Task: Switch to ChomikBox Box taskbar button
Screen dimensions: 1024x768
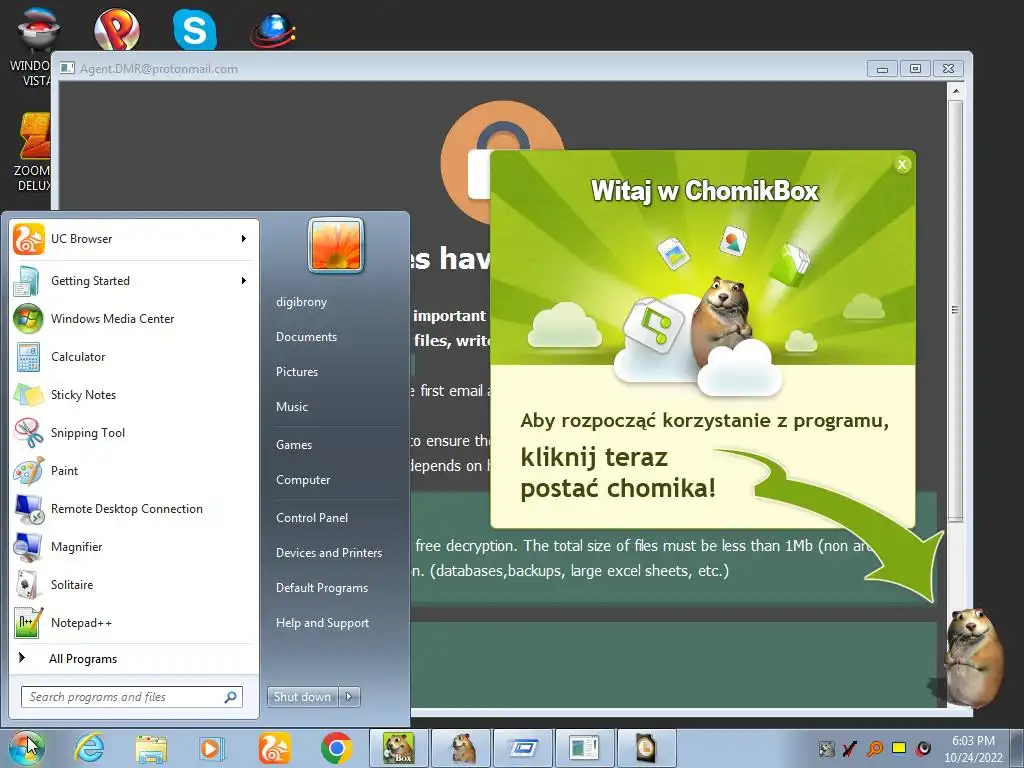Action: pos(398,748)
